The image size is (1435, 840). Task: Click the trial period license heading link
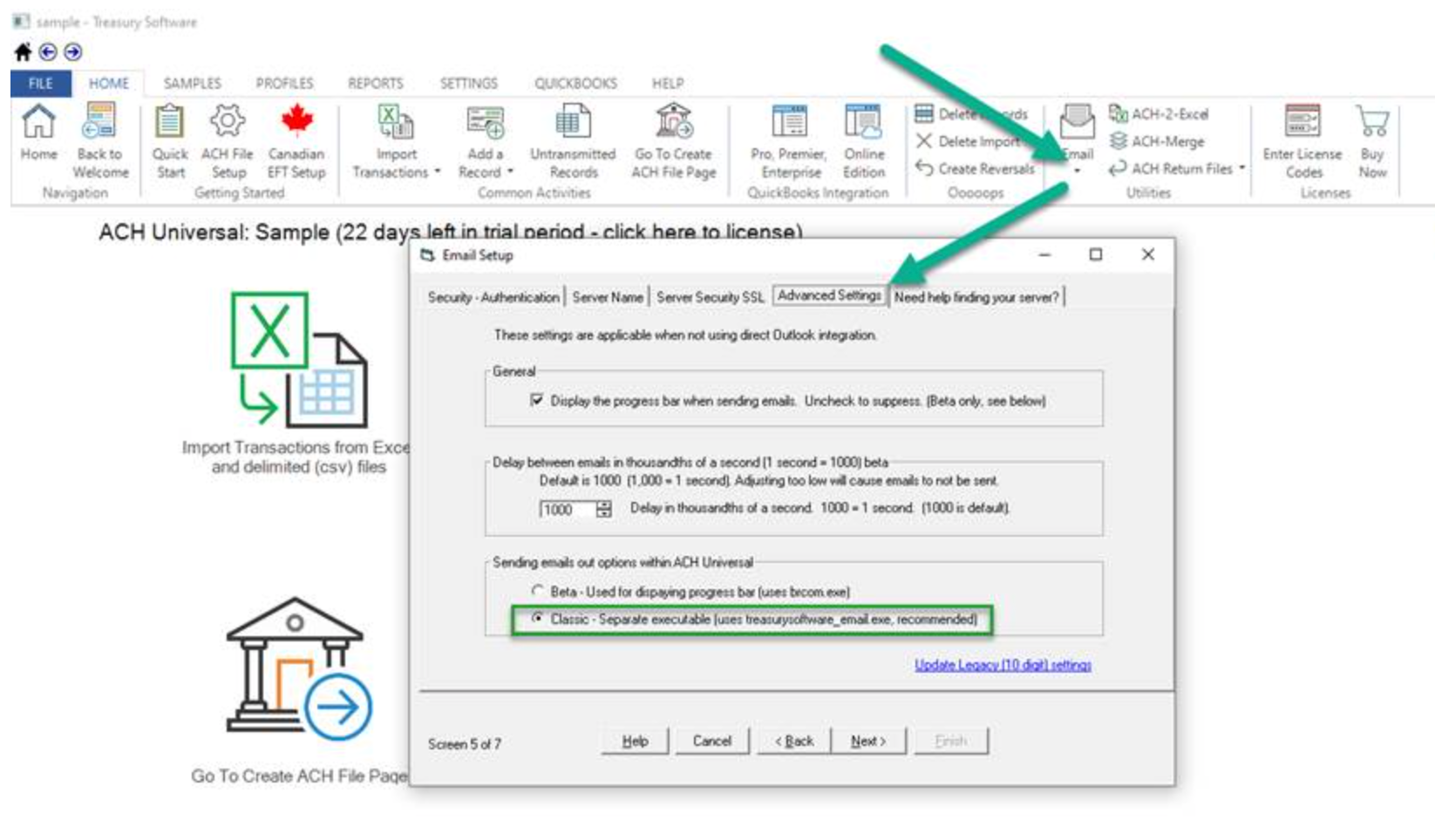[451, 233]
